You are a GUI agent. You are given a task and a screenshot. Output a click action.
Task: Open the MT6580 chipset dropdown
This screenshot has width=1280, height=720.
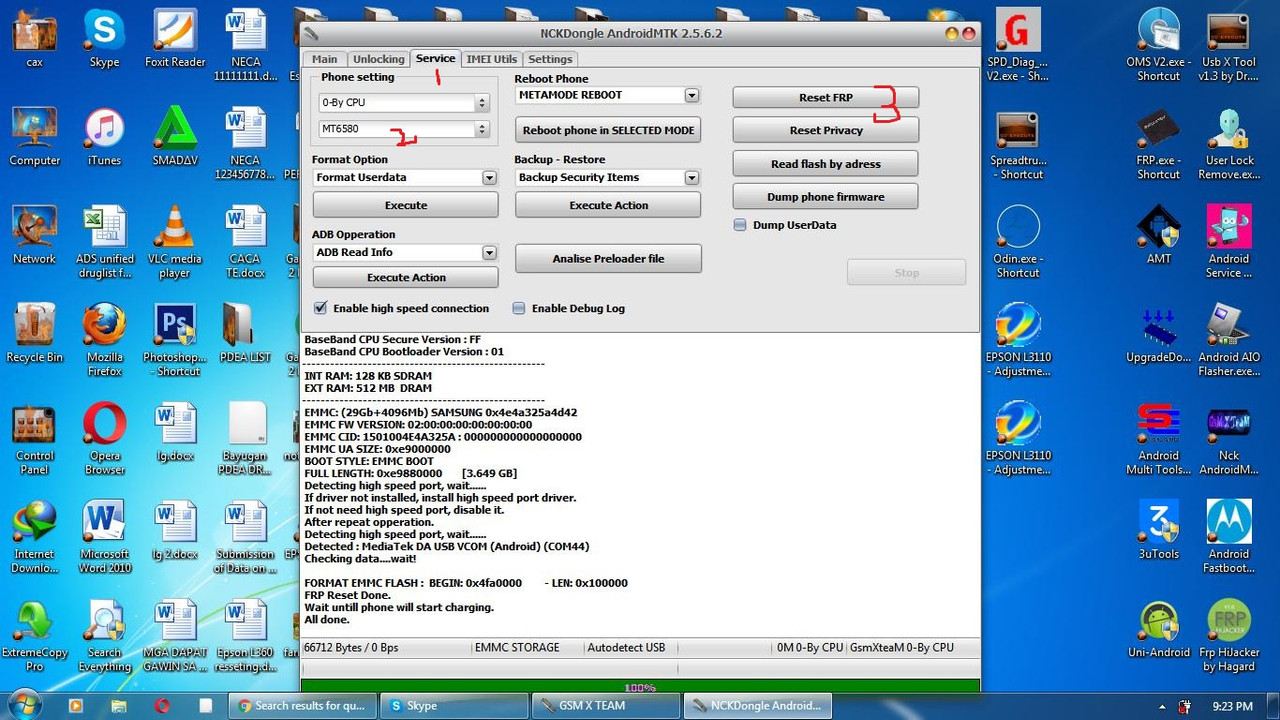481,128
